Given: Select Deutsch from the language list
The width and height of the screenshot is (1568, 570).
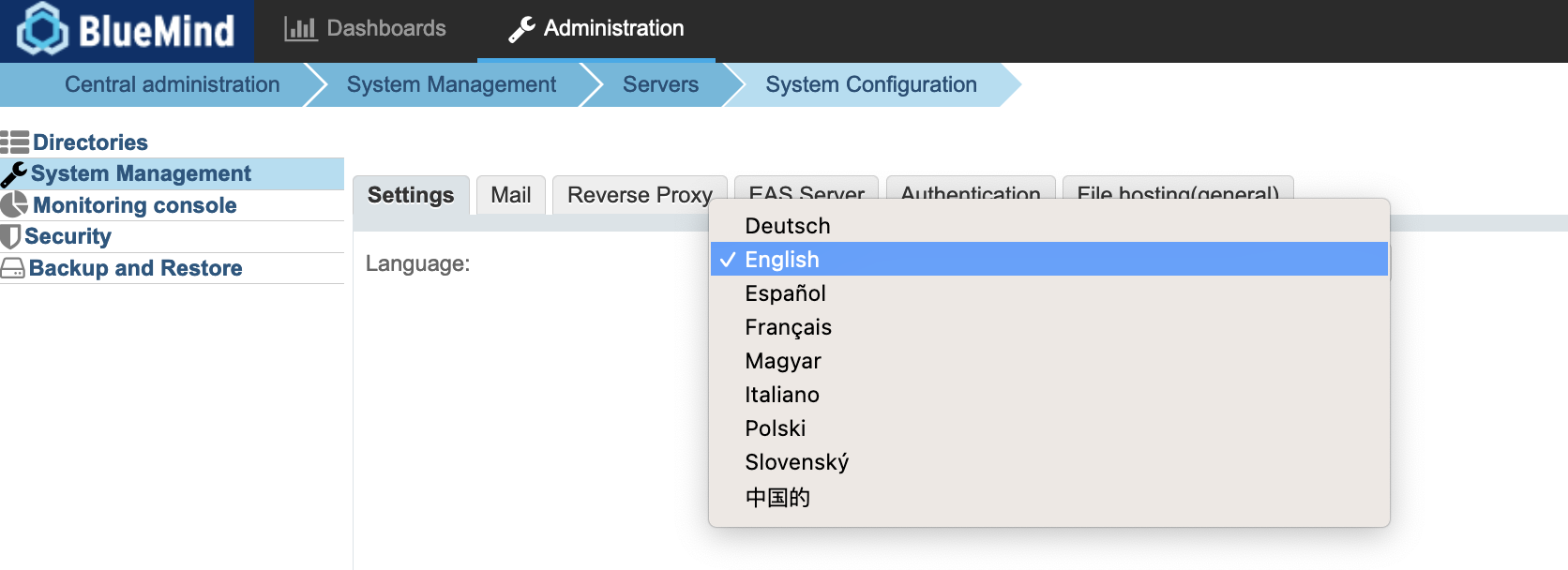Looking at the screenshot, I should [787, 226].
